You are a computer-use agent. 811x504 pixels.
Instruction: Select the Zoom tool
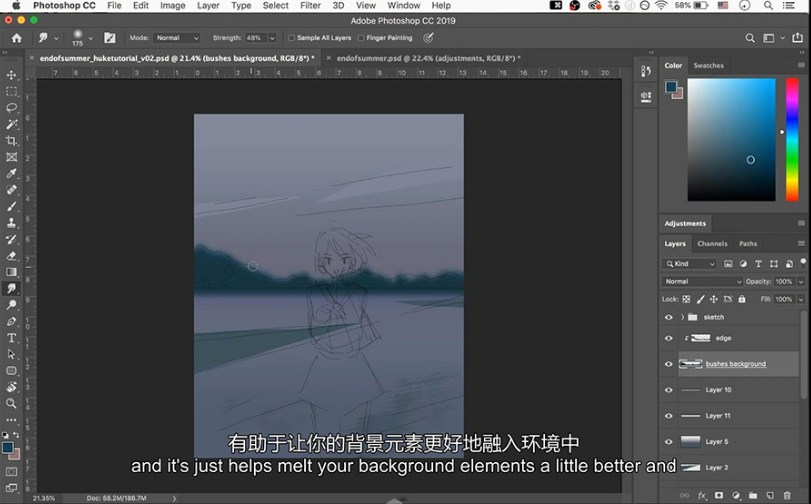pyautogui.click(x=11, y=404)
